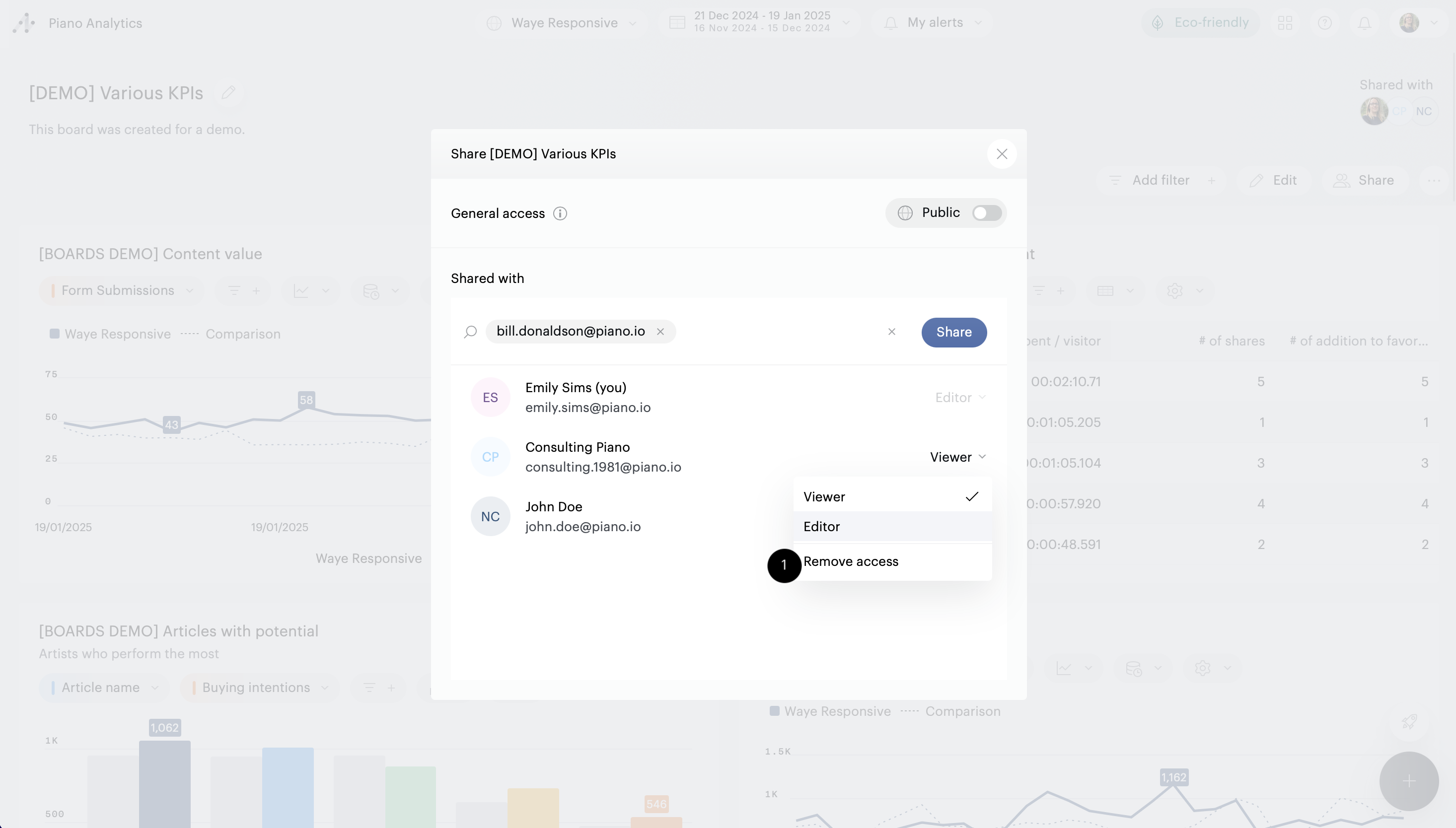The image size is (1456, 828).
Task: Click inside the share email input field
Action: [779, 332]
